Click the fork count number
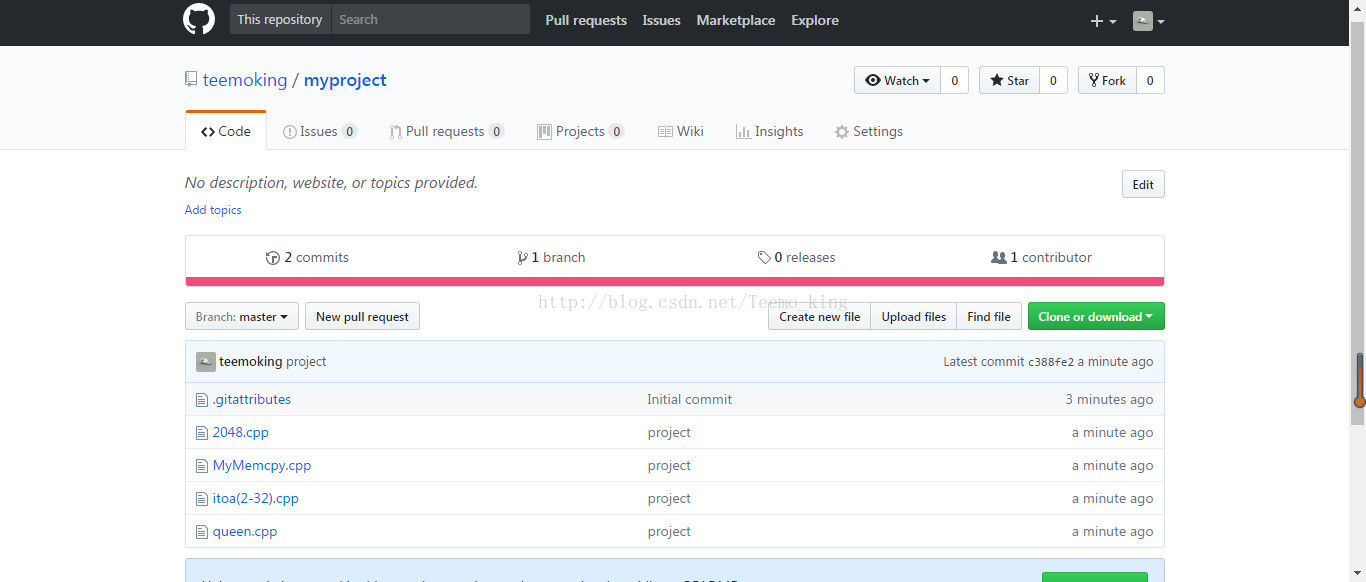This screenshot has height=582, width=1366. pyautogui.click(x=1150, y=80)
